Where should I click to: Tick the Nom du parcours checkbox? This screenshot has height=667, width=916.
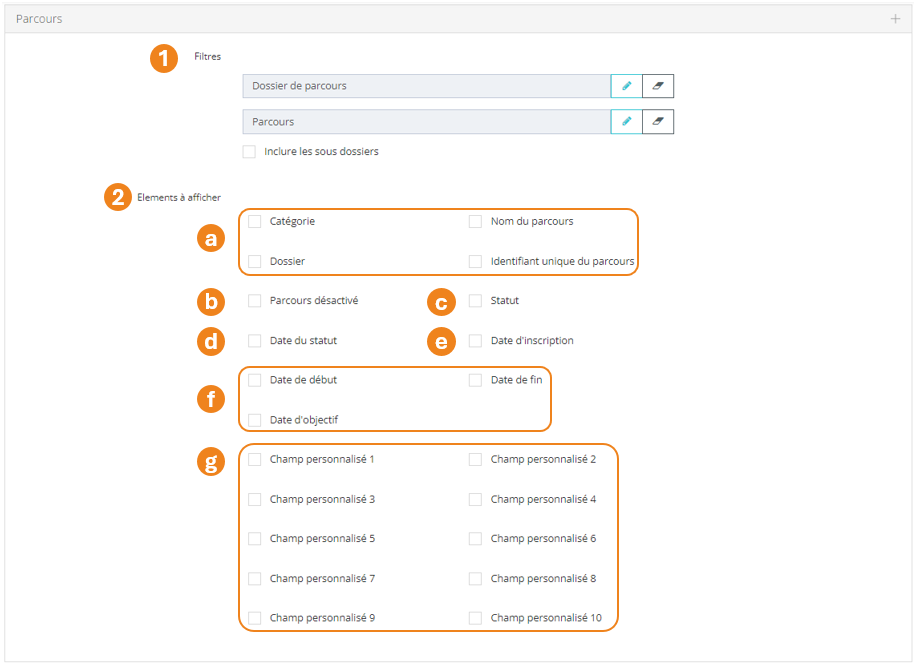476,221
